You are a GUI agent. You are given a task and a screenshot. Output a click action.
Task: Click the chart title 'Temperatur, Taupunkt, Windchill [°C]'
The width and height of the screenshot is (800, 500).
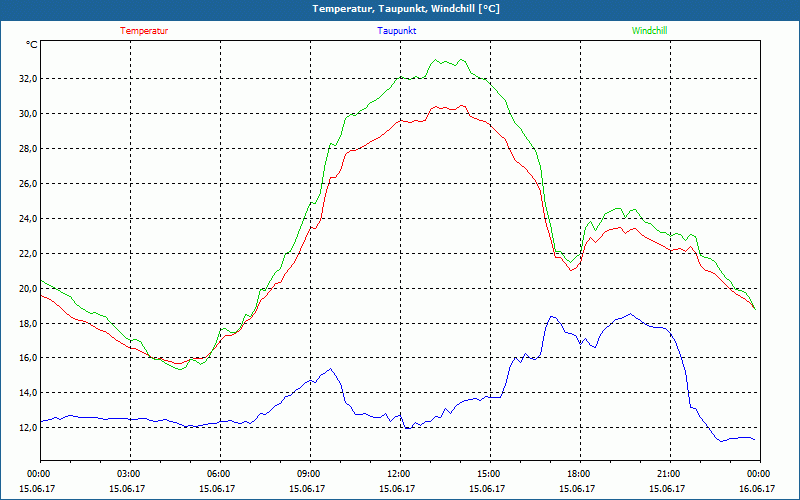[x=406, y=9]
